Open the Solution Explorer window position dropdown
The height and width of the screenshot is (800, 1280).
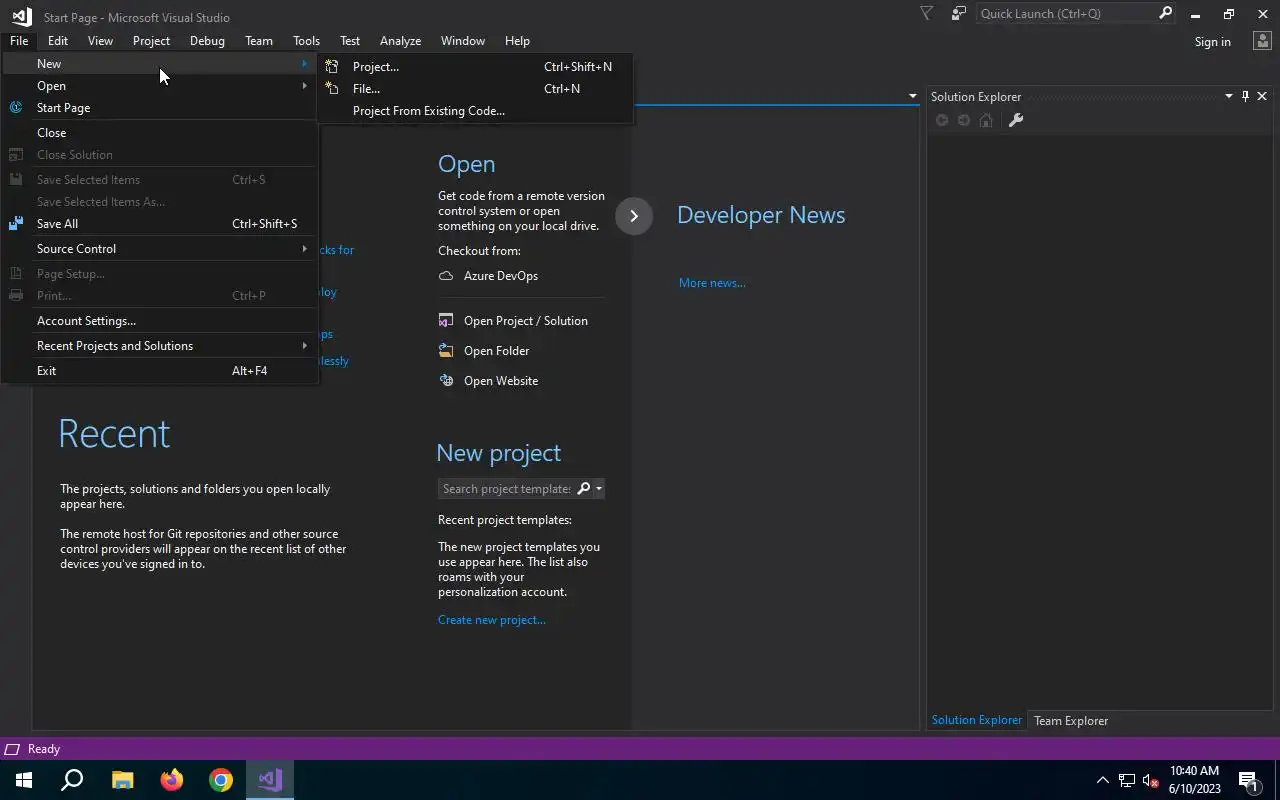[1228, 96]
